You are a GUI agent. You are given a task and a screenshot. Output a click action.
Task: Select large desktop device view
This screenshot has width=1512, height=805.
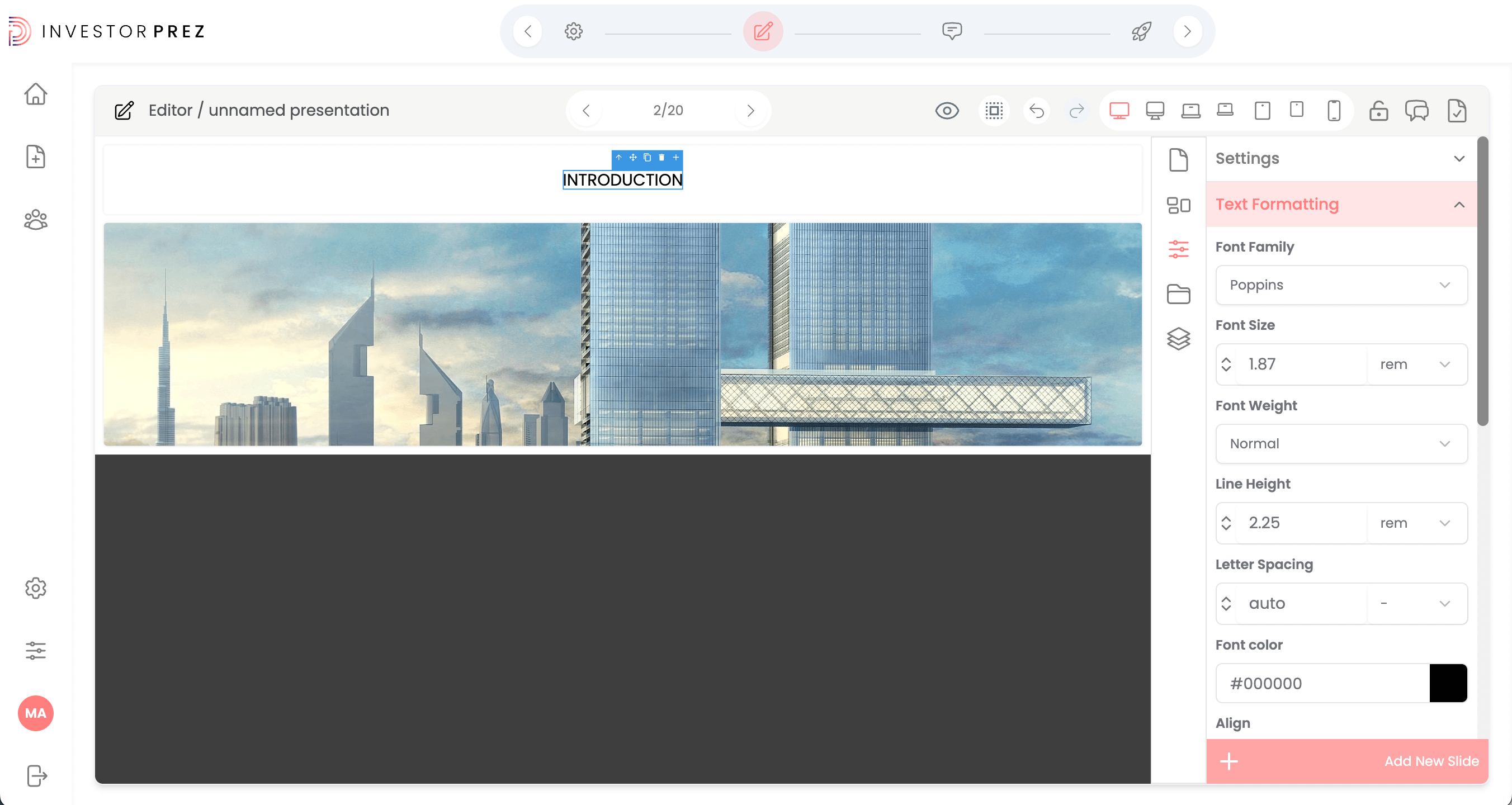point(1119,110)
